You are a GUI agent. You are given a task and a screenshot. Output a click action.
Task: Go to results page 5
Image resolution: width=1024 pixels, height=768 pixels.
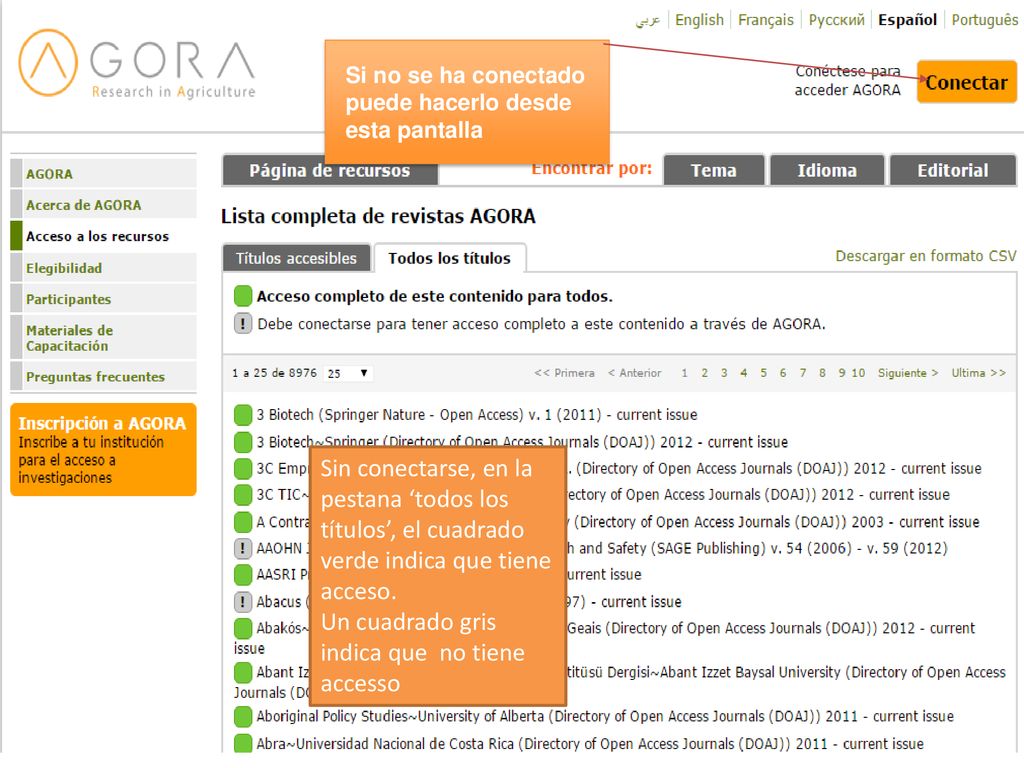pos(763,373)
